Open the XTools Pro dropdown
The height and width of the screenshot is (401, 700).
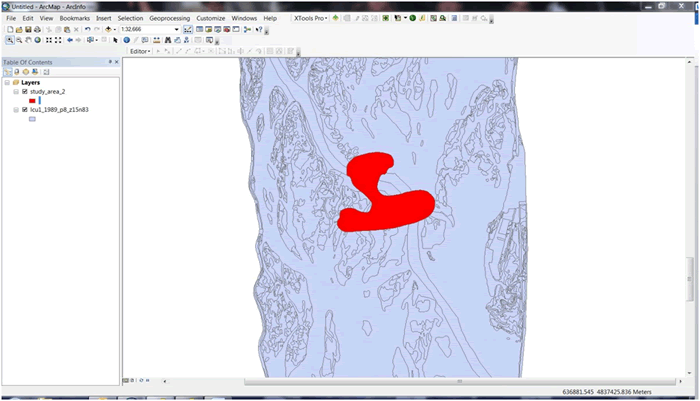tap(311, 18)
